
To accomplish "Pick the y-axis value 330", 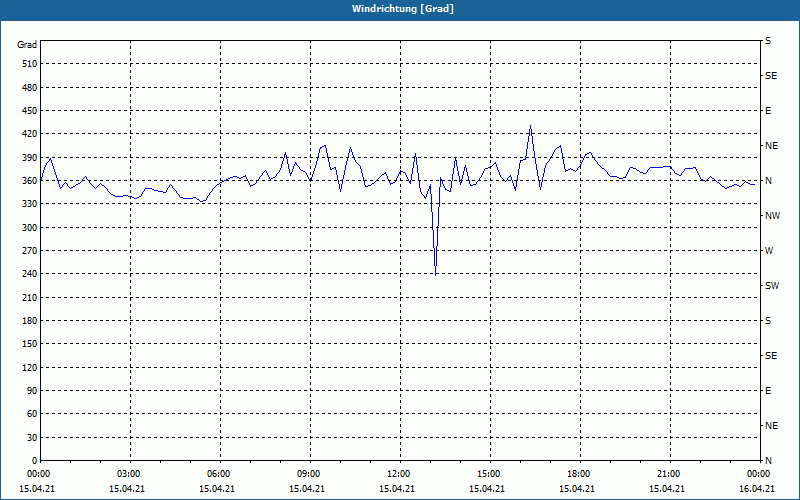I will click(30, 204).
